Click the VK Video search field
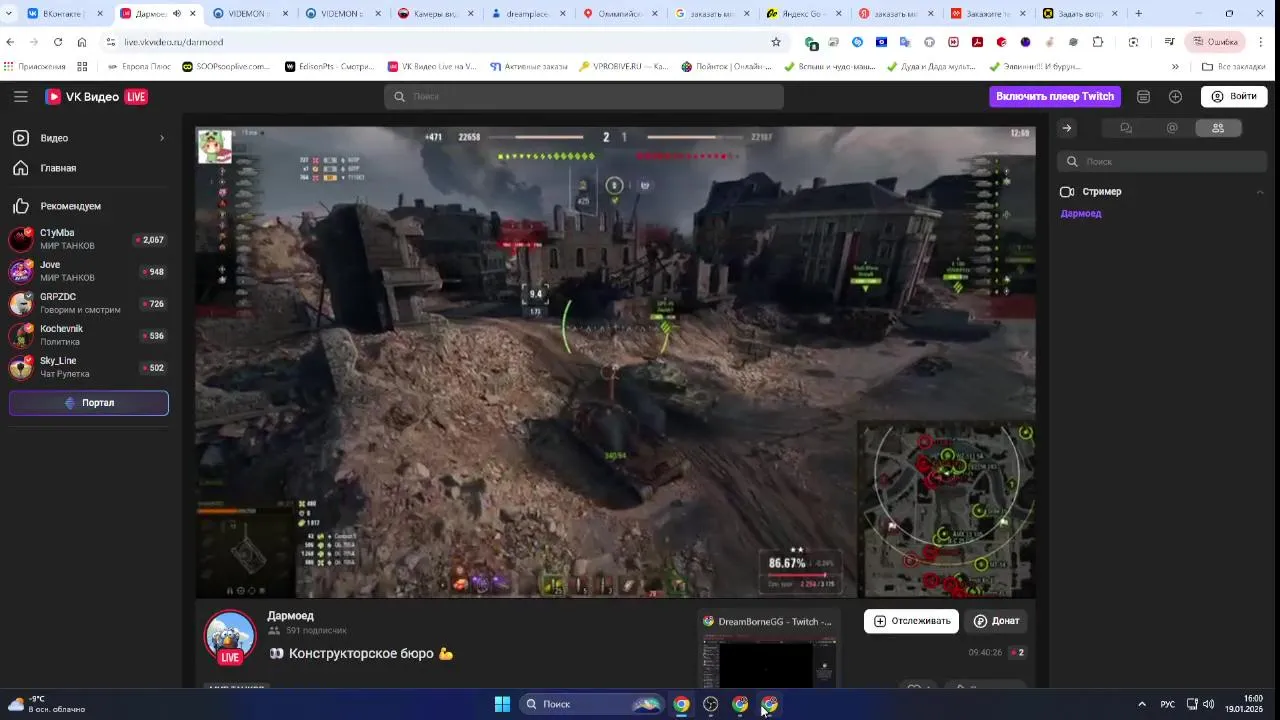This screenshot has width=1280, height=720. point(584,96)
